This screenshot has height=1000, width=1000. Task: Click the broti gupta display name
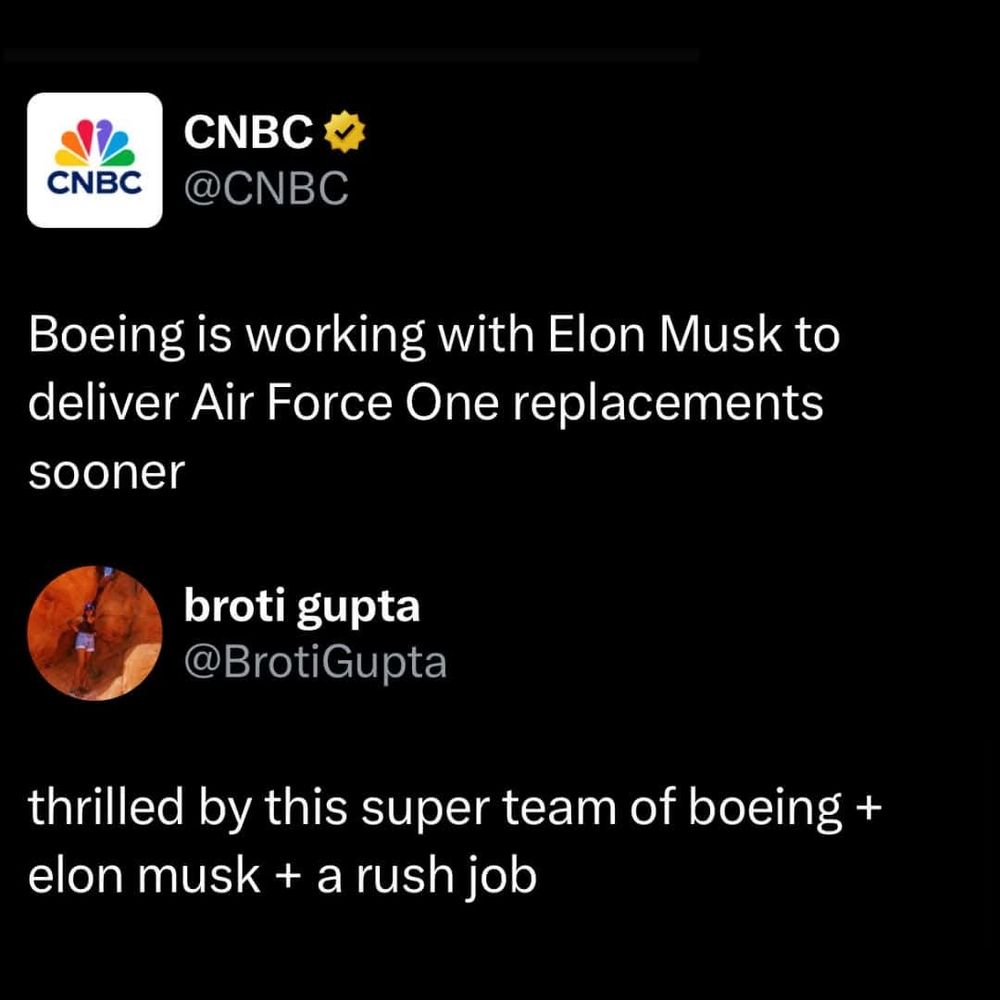pyautogui.click(x=301, y=606)
